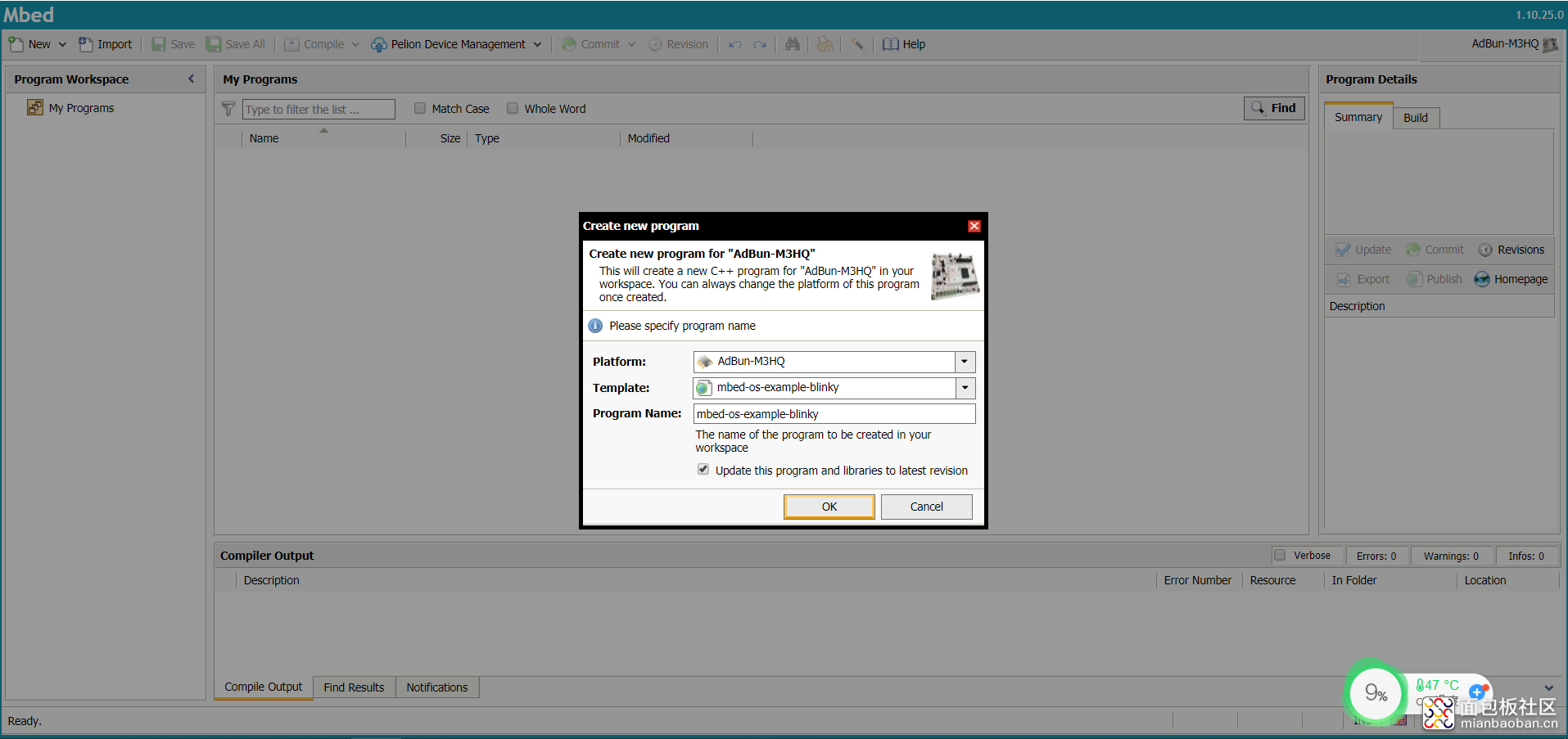
Task: Sort by the Size column header
Action: [436, 138]
